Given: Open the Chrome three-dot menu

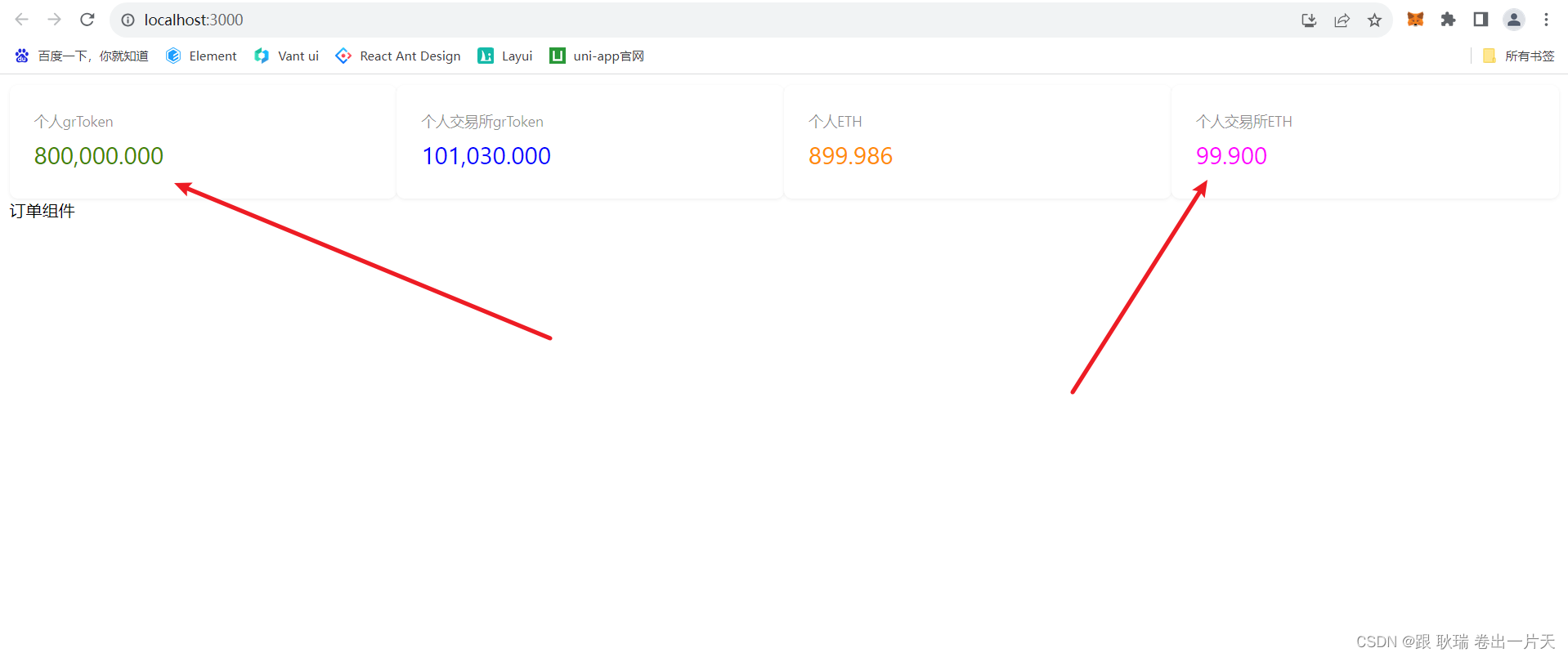Looking at the screenshot, I should tap(1546, 20).
